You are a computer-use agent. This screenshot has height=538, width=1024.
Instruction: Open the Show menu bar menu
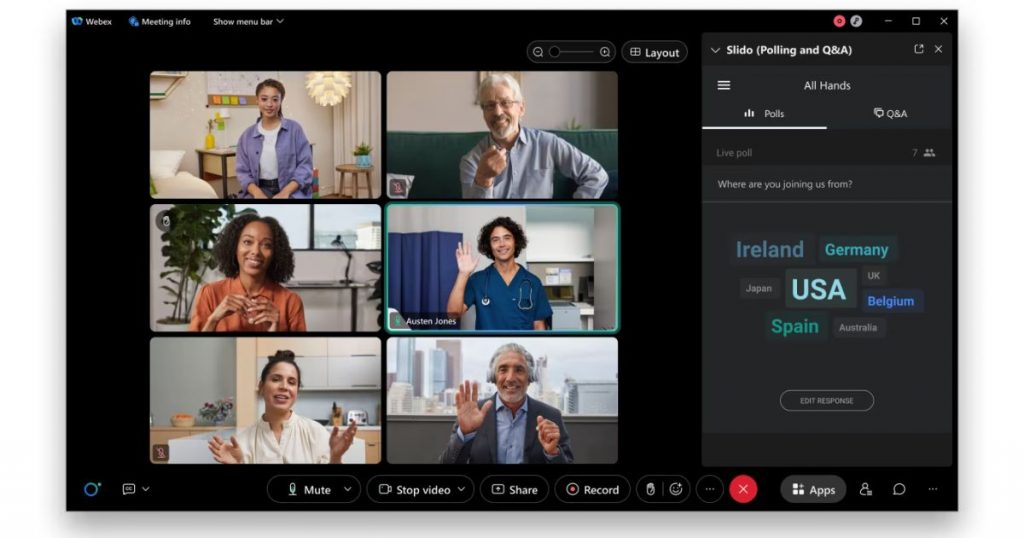[248, 21]
